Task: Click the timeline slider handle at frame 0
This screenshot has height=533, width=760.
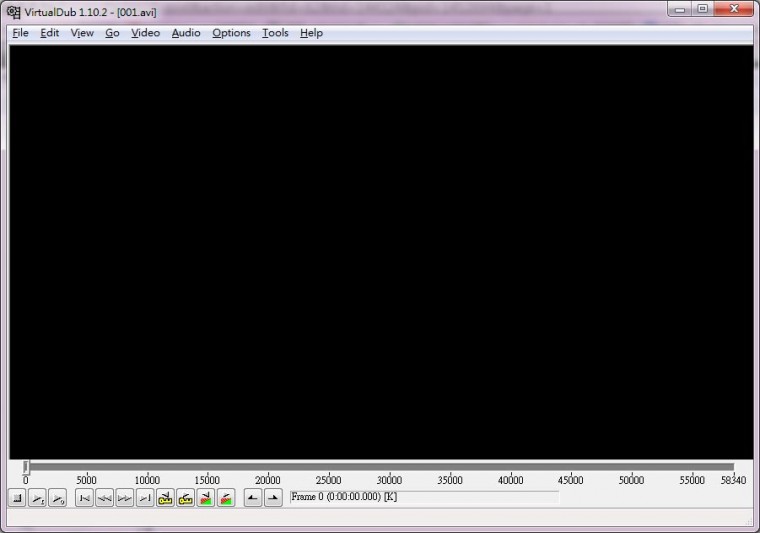Action: point(26,467)
